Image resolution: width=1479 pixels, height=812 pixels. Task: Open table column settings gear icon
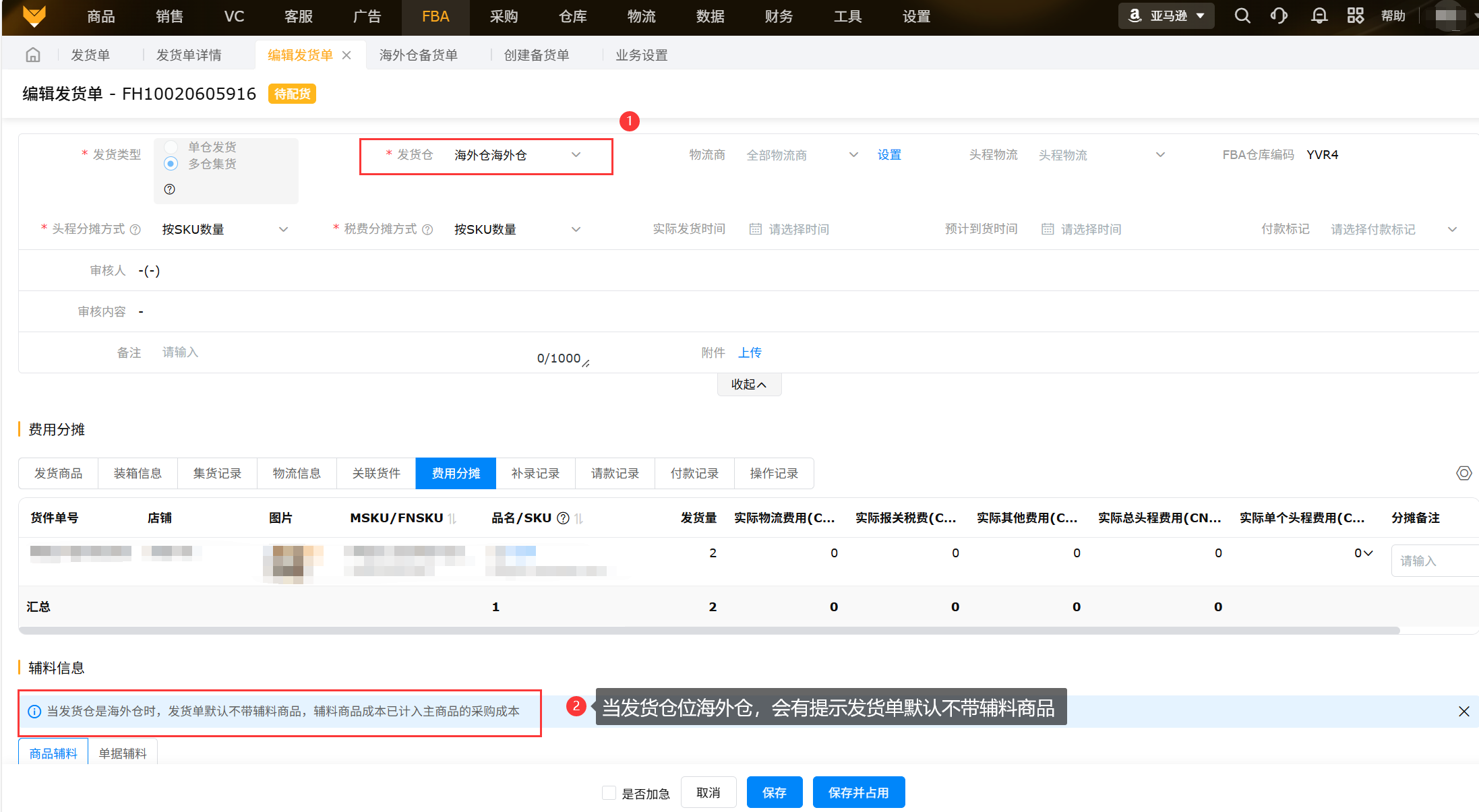click(1463, 473)
